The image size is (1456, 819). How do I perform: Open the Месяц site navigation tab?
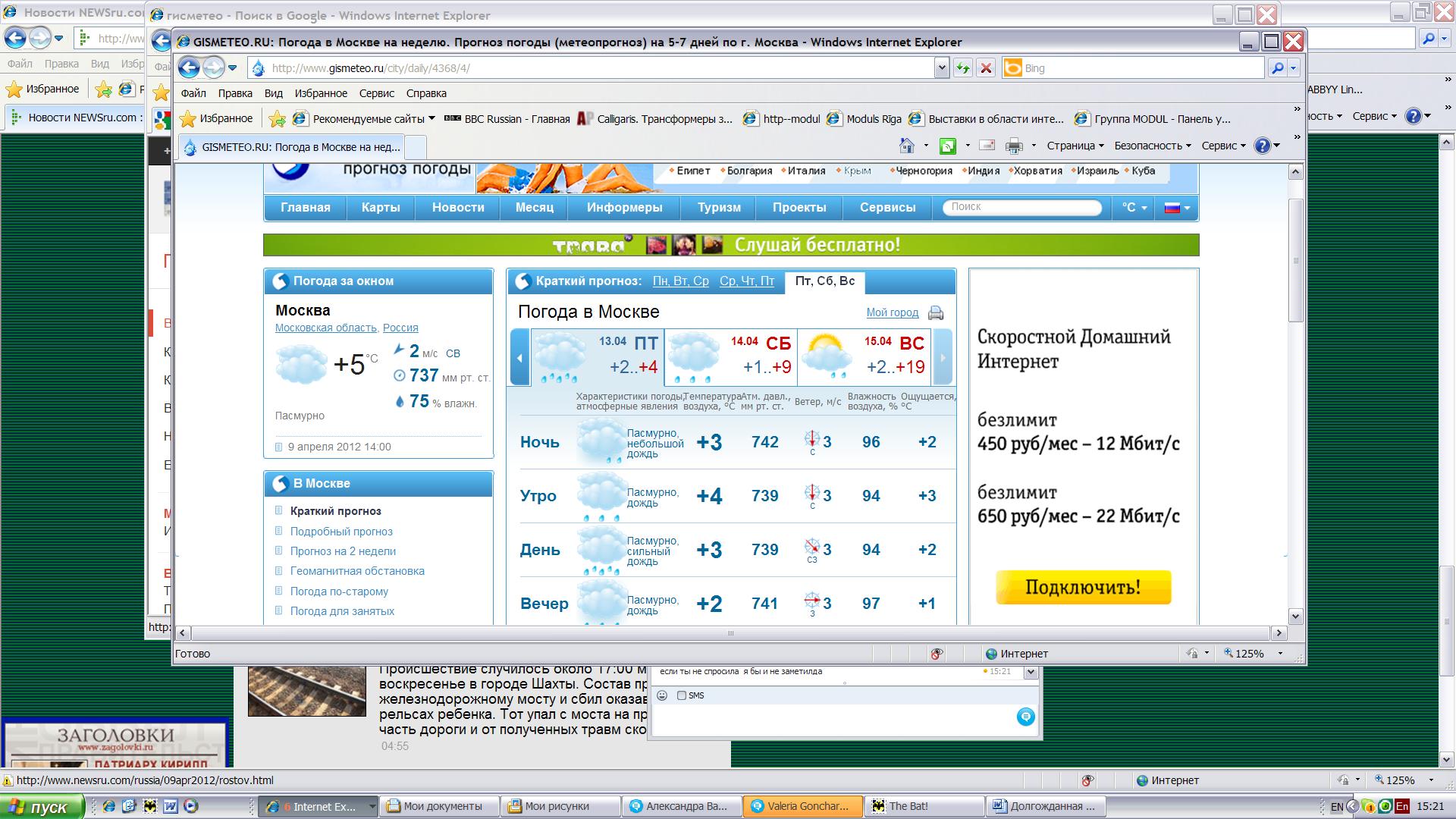[535, 208]
